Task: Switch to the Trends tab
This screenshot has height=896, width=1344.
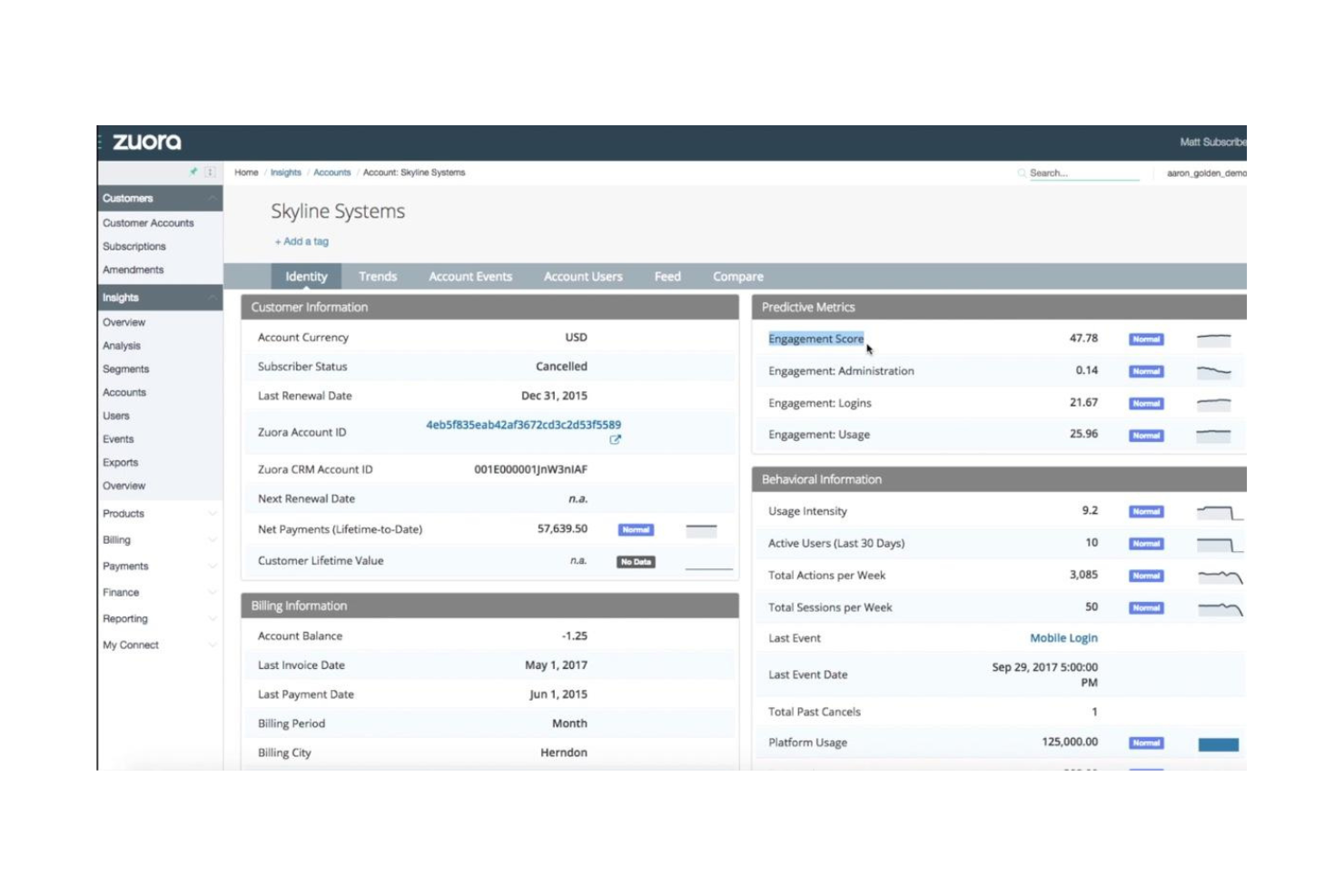Action: pyautogui.click(x=378, y=276)
